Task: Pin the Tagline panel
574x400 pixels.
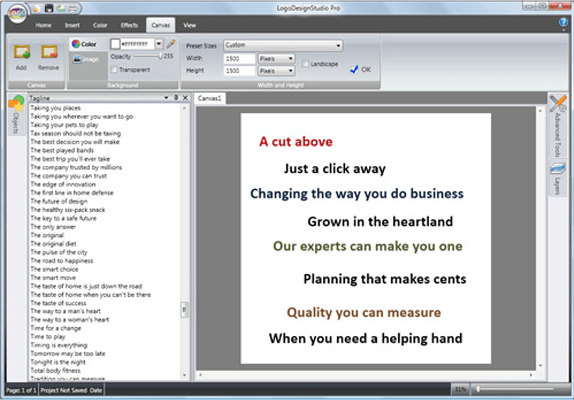Action: click(x=176, y=98)
